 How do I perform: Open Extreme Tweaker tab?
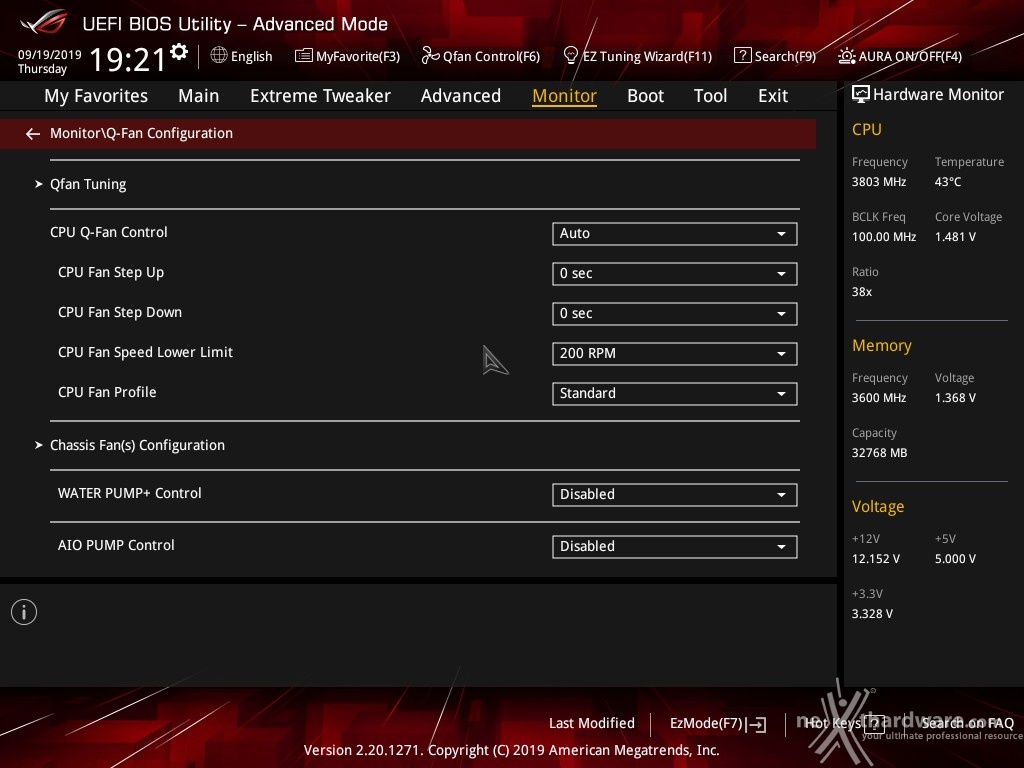pos(320,96)
